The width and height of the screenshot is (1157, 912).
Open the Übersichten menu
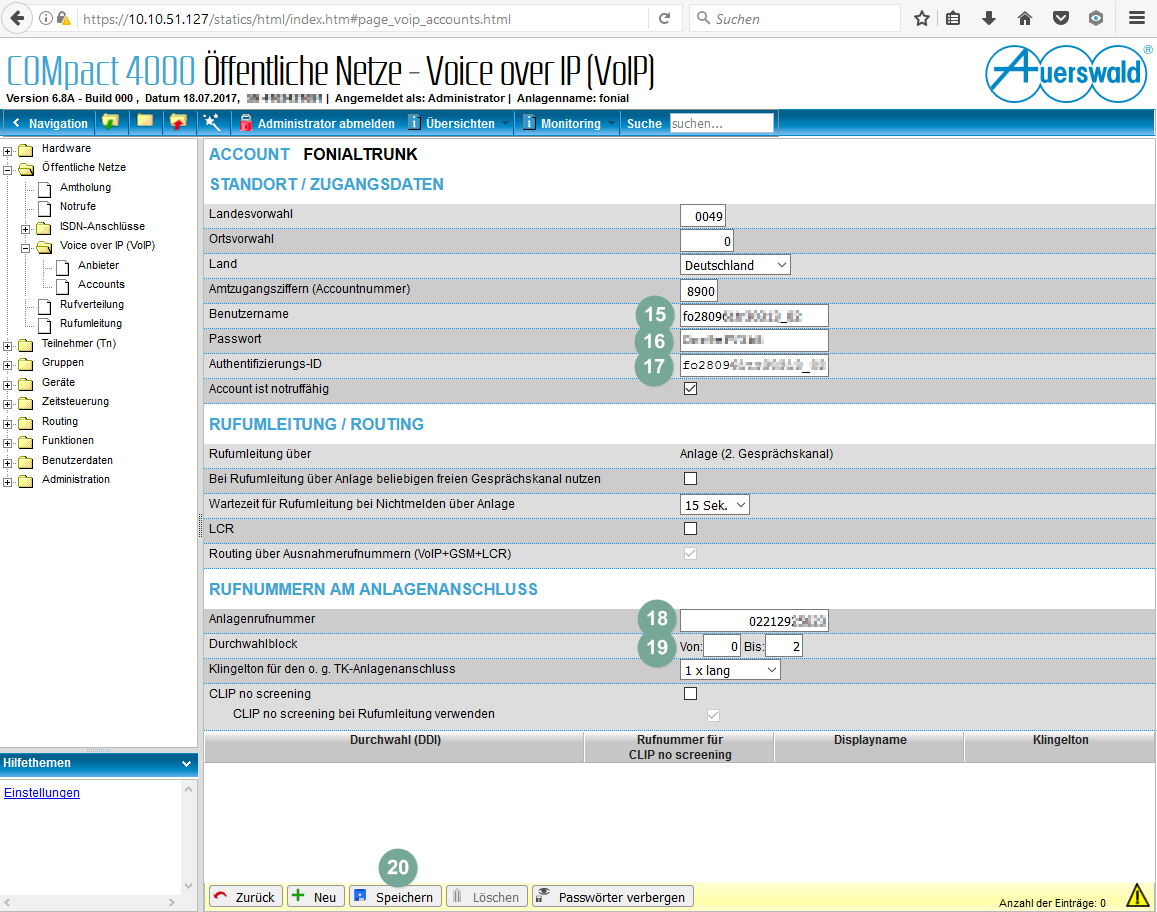tap(459, 123)
